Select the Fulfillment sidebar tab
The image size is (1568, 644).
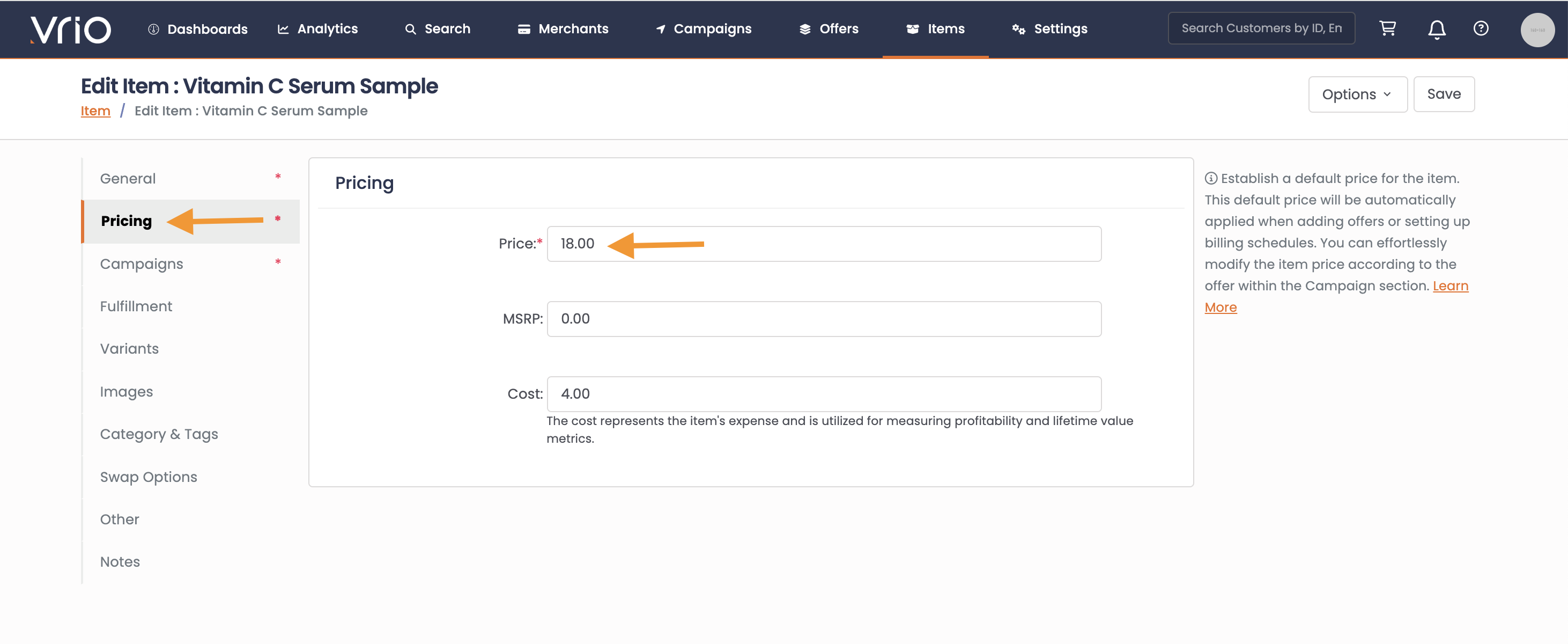[190, 306]
